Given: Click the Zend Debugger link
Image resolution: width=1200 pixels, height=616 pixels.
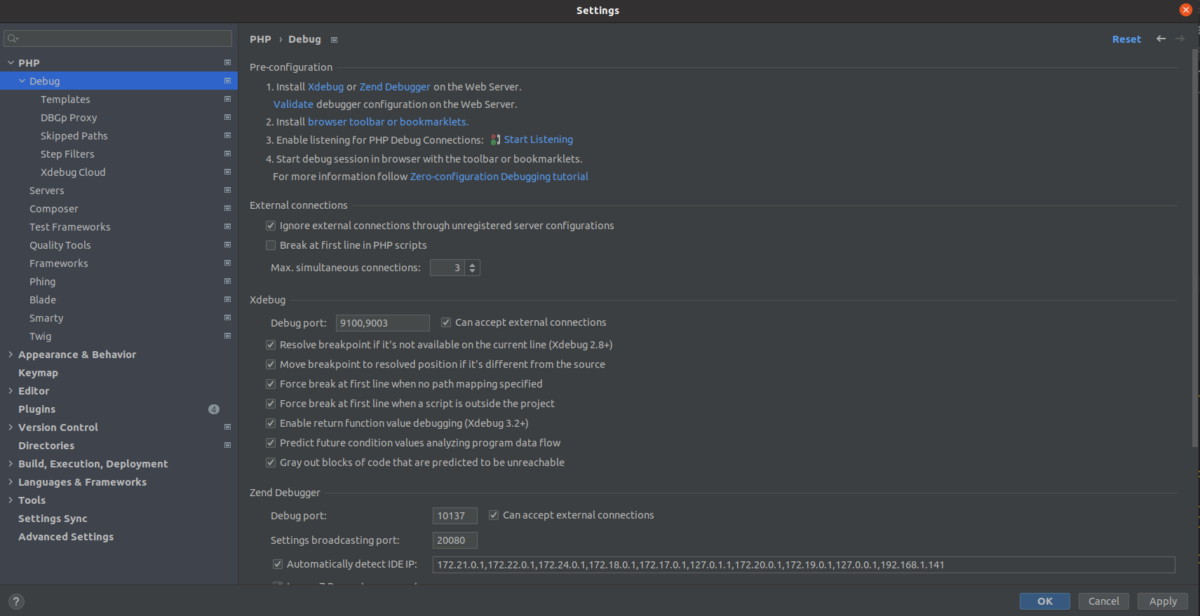Looking at the screenshot, I should (x=395, y=87).
